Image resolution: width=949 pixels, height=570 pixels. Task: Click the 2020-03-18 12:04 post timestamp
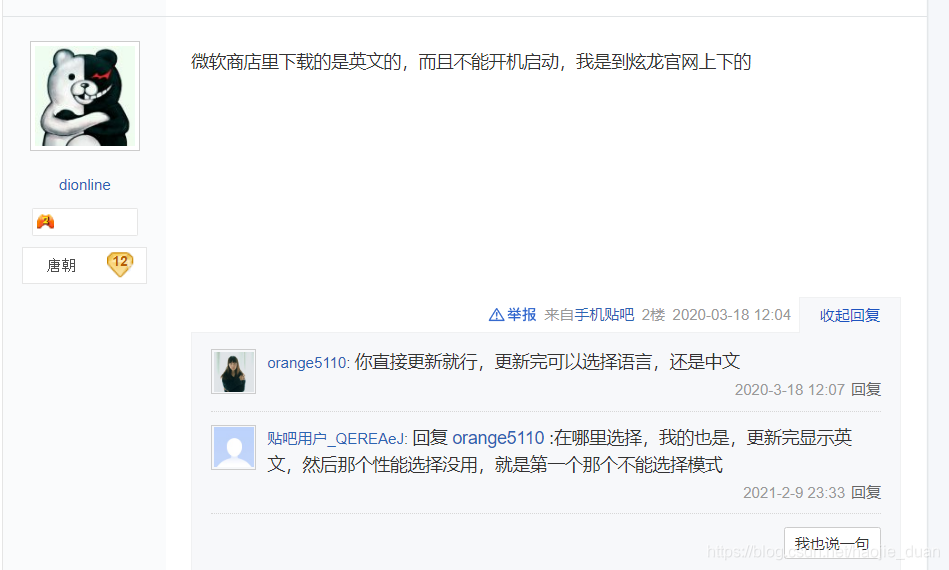(x=731, y=315)
